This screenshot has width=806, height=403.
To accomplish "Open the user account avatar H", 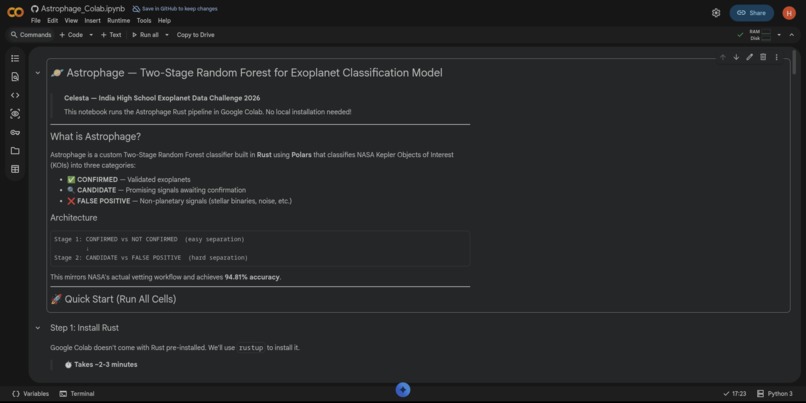I will pos(789,13).
